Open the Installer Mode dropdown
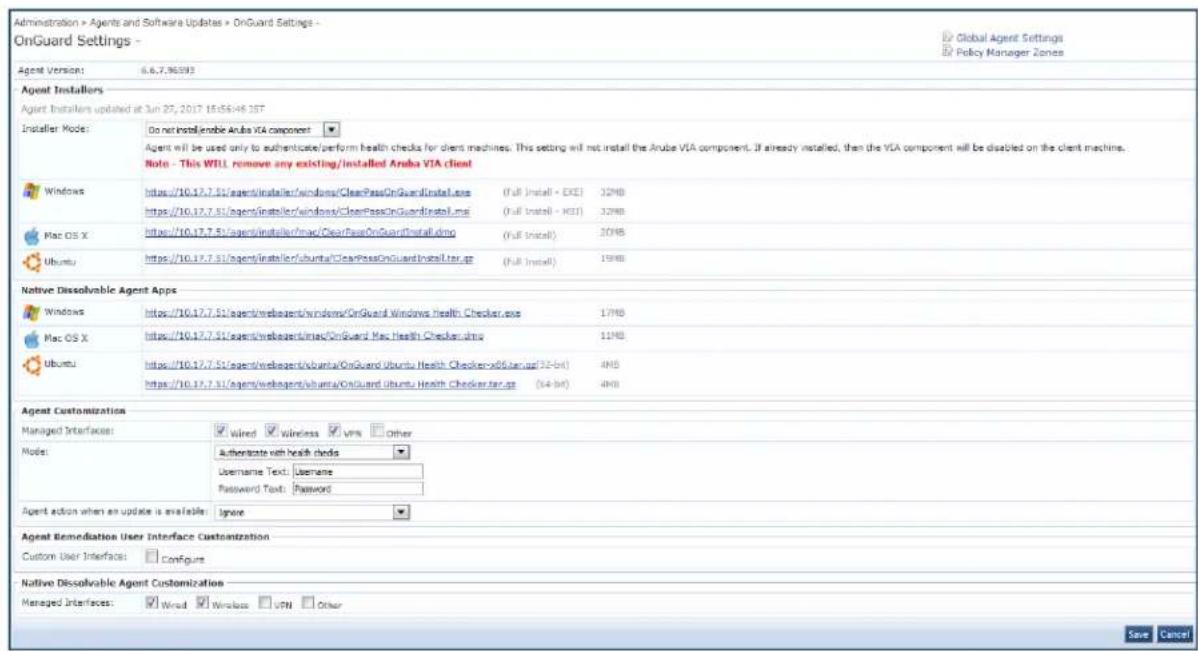Screen dimensions: 1198x651 [x=242, y=130]
